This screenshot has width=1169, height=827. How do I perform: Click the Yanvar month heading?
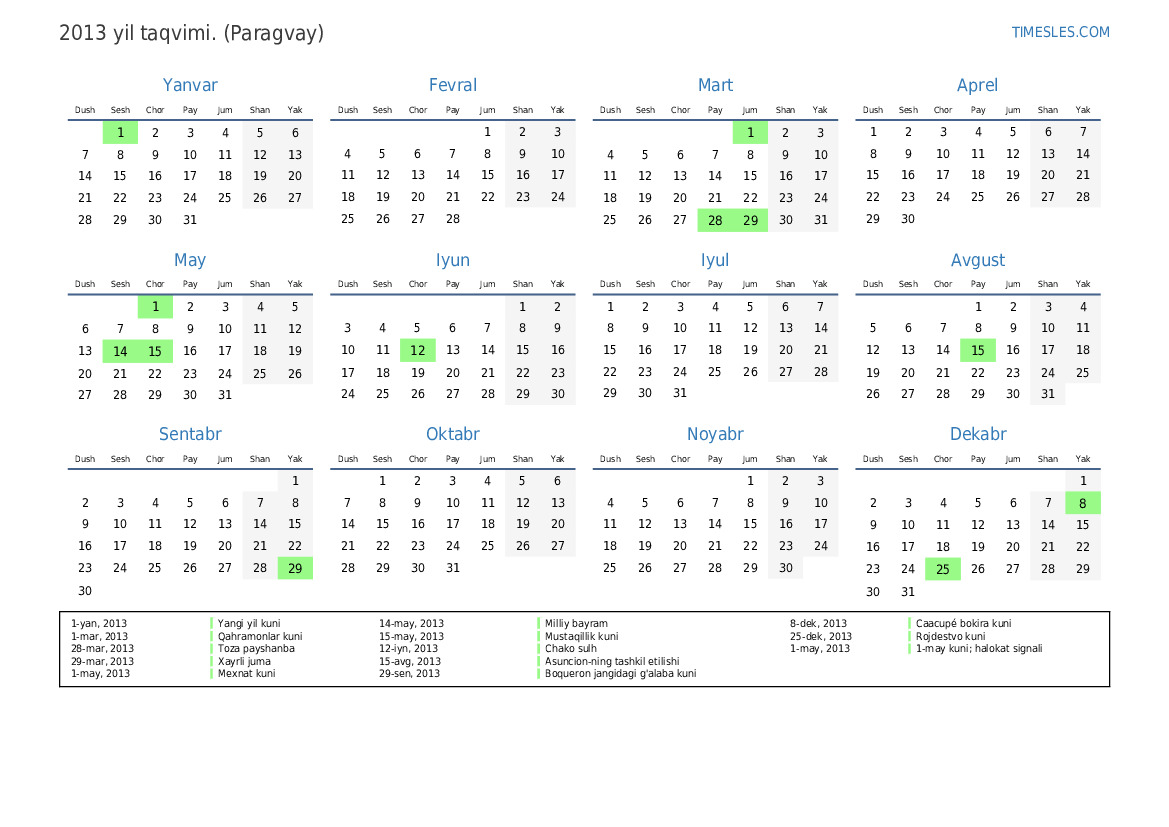(190, 86)
